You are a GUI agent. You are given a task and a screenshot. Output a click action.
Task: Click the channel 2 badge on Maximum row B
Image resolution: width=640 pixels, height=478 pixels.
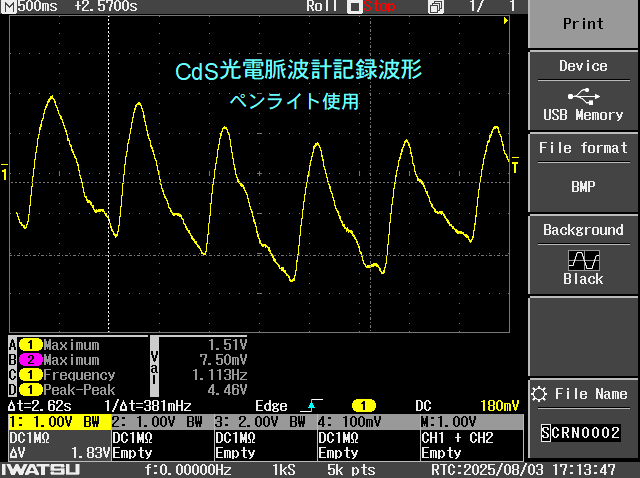coord(30,360)
